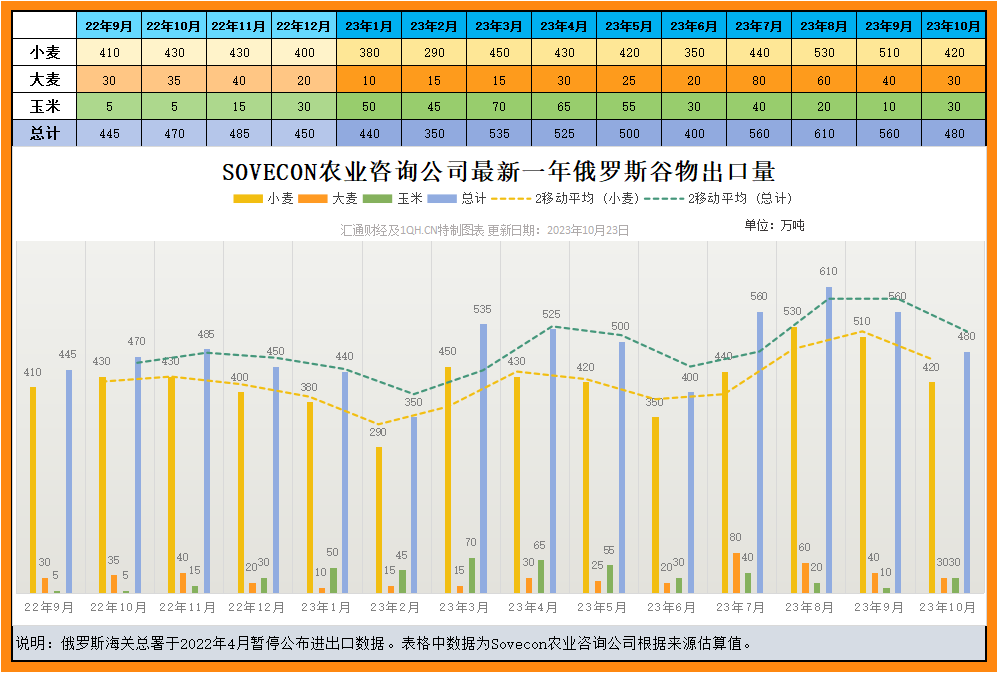The height and width of the screenshot is (673, 998).
Task: Click the 总计 row header in the table
Action: tap(43, 133)
